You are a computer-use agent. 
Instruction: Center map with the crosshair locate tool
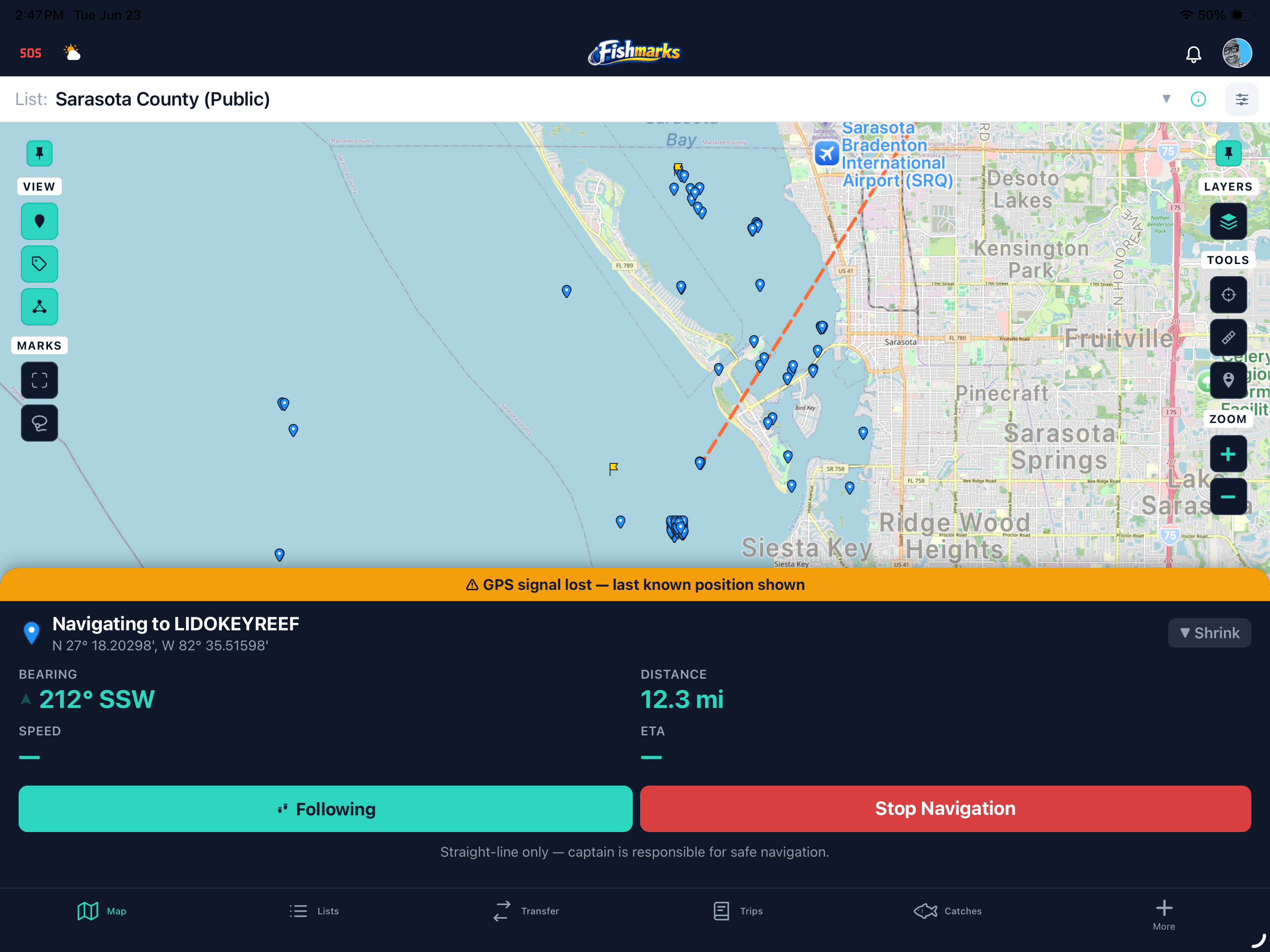(1228, 295)
